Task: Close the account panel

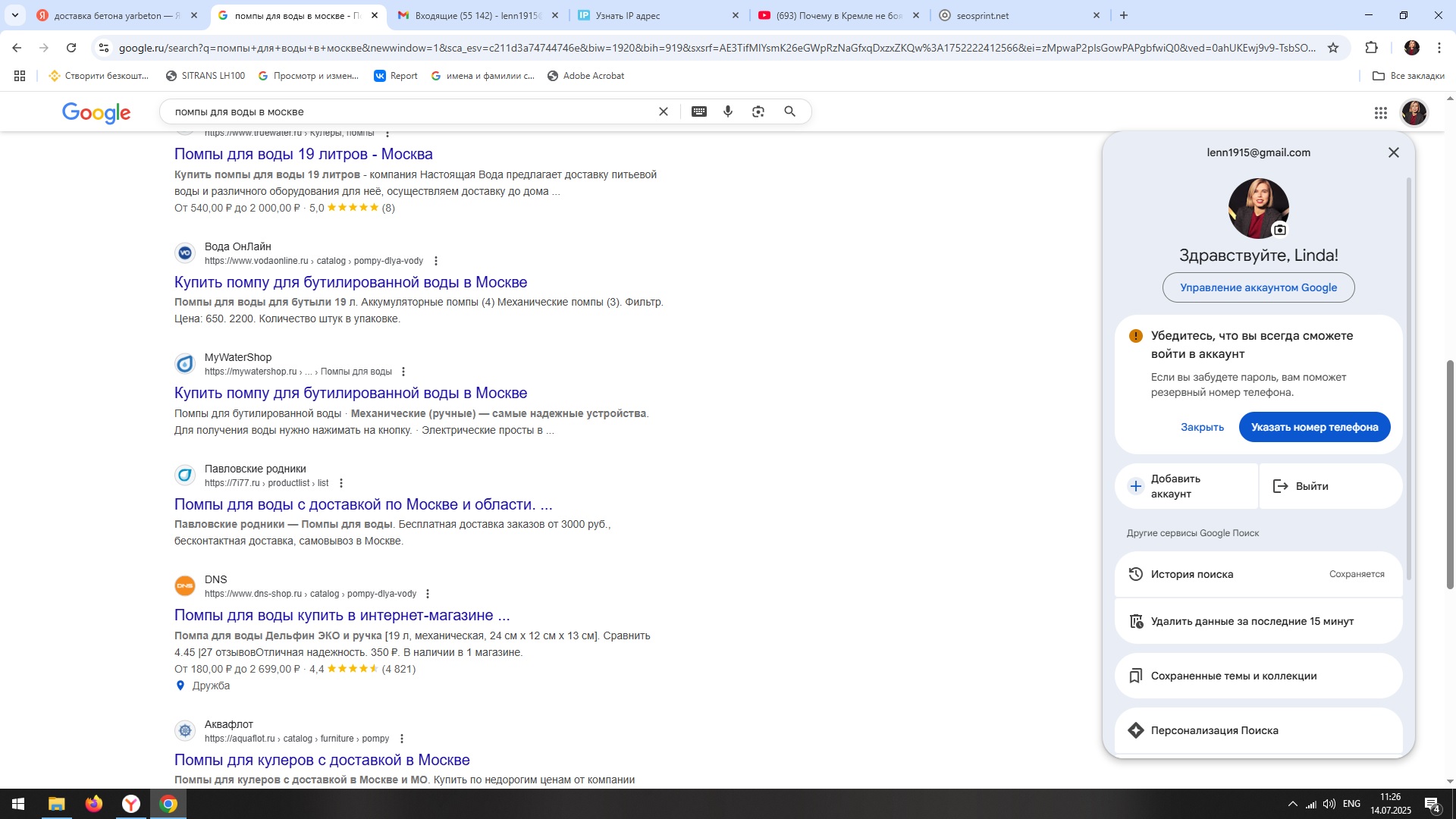Action: pos(1394,152)
